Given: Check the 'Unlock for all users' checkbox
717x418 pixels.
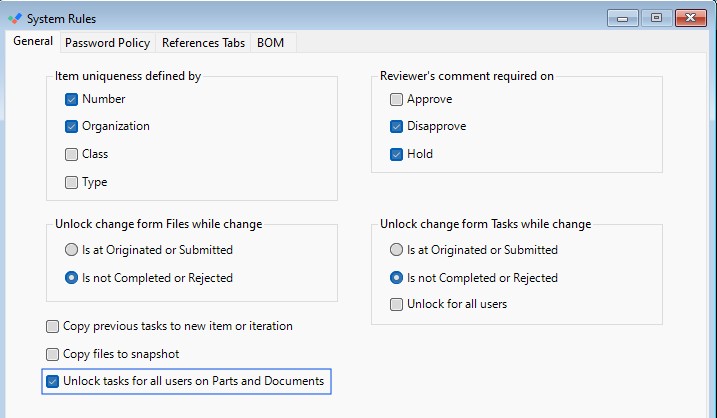Looking at the screenshot, I should click(396, 304).
